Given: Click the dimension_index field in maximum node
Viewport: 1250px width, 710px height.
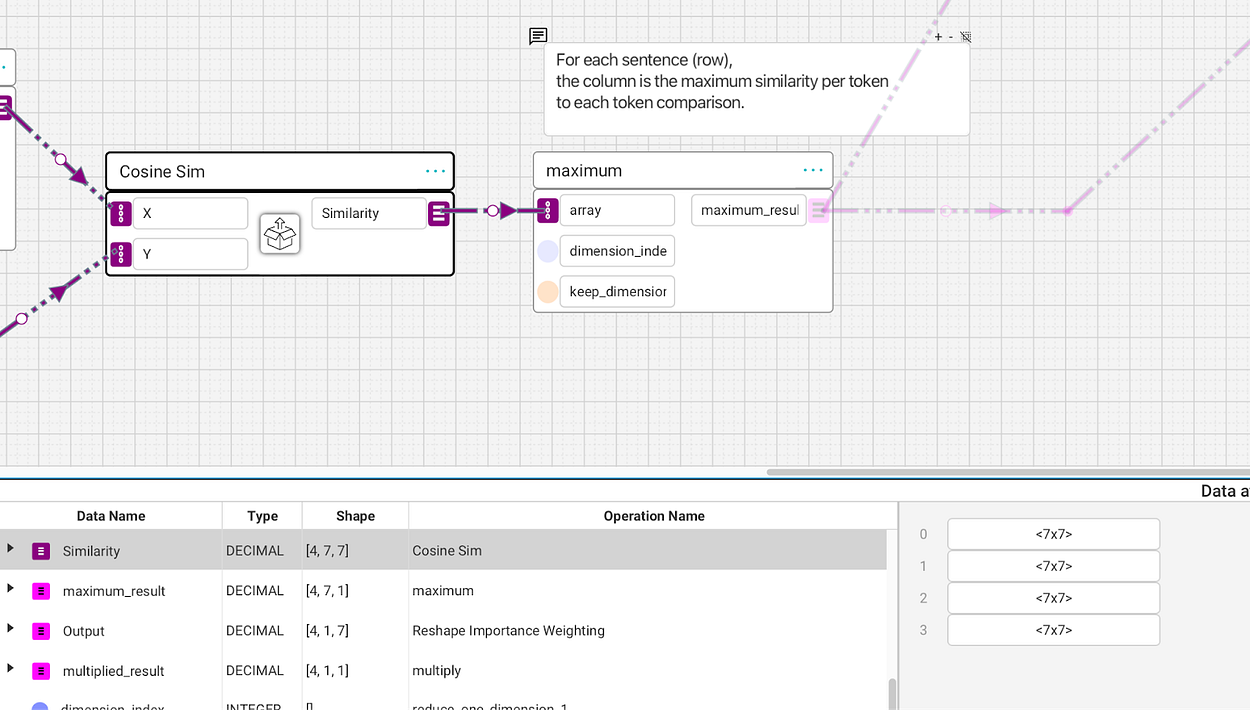Looking at the screenshot, I should (x=617, y=251).
